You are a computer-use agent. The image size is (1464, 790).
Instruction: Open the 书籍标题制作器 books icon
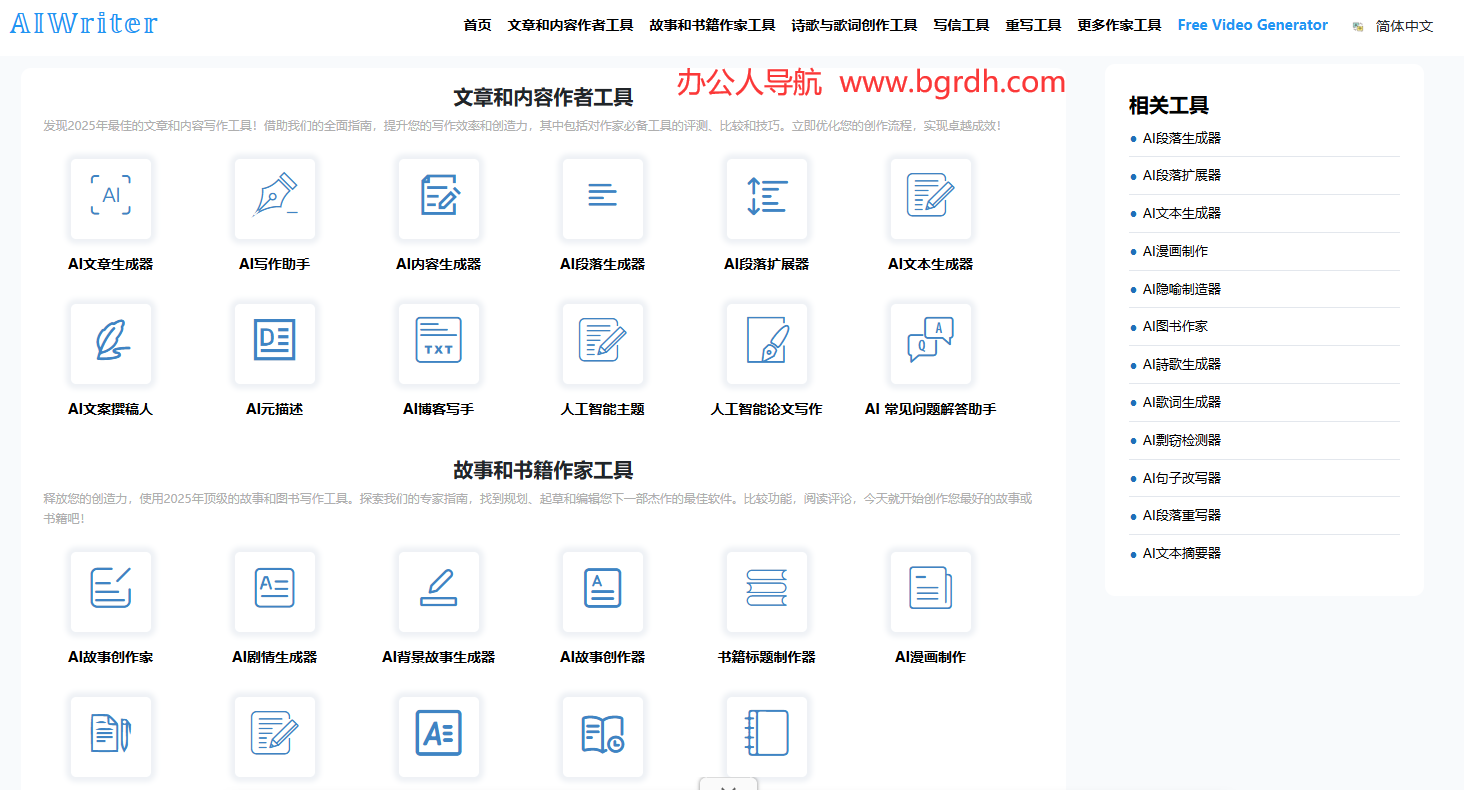(766, 592)
